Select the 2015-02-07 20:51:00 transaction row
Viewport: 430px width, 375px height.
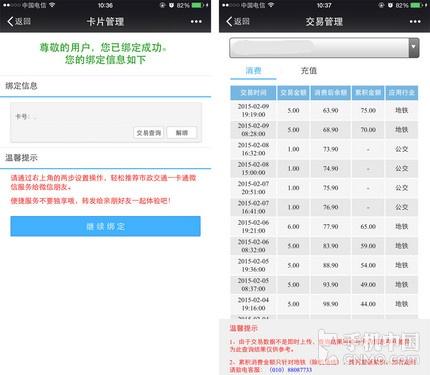(x=324, y=188)
